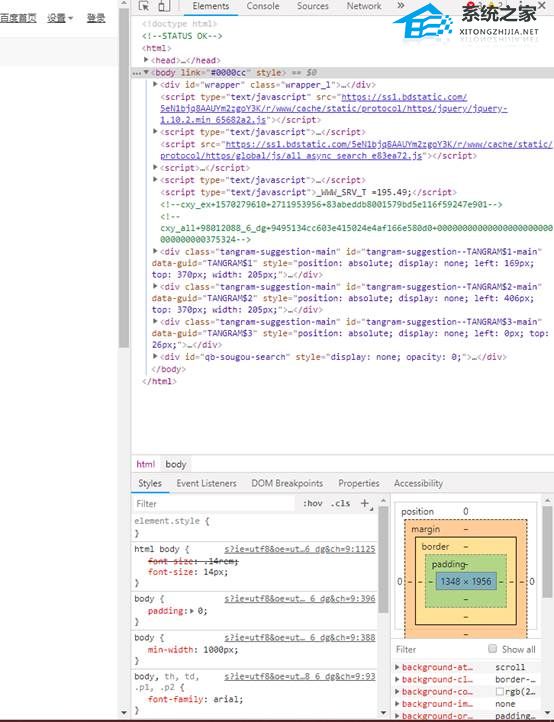Open stylesheet link ending 9:1125

pyautogui.click(x=300, y=549)
